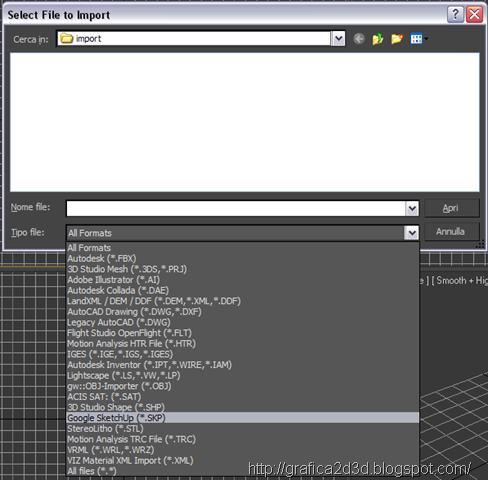Expand the Cerca in folder dropdown

[x=338, y=39]
